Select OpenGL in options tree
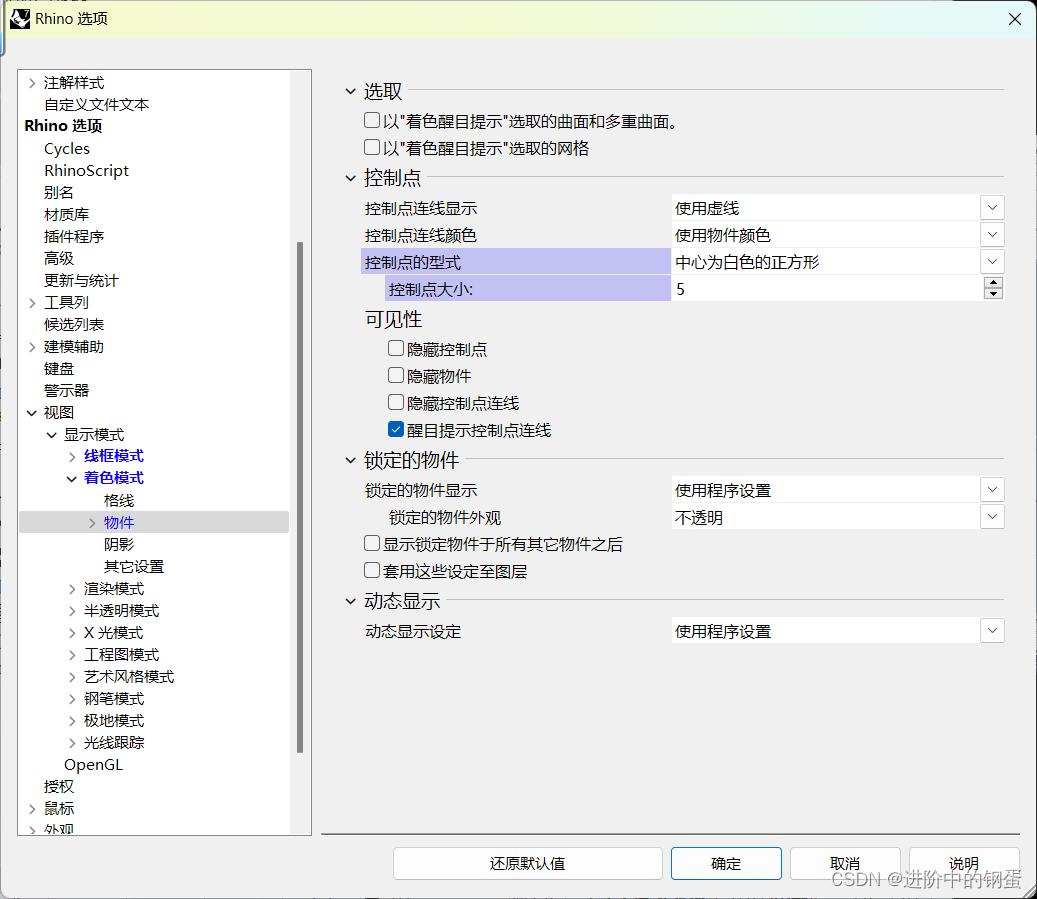The image size is (1037, 899). pyautogui.click(x=93, y=765)
